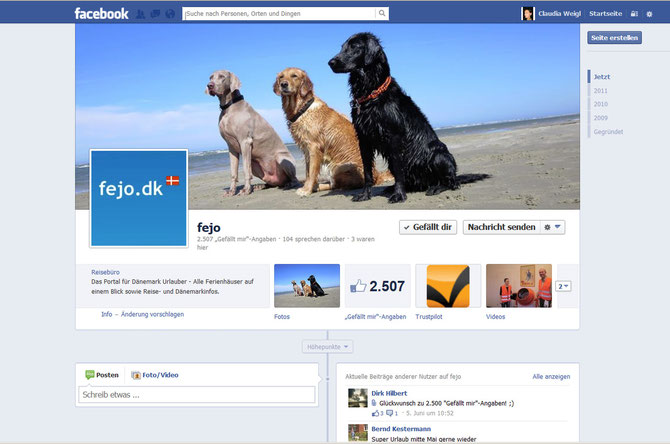Click the fejo page title
The image size is (670, 444).
coord(209,228)
